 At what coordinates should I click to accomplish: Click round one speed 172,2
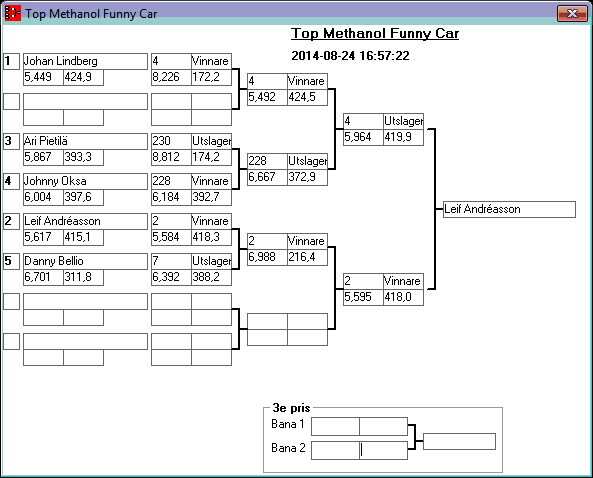(211, 77)
